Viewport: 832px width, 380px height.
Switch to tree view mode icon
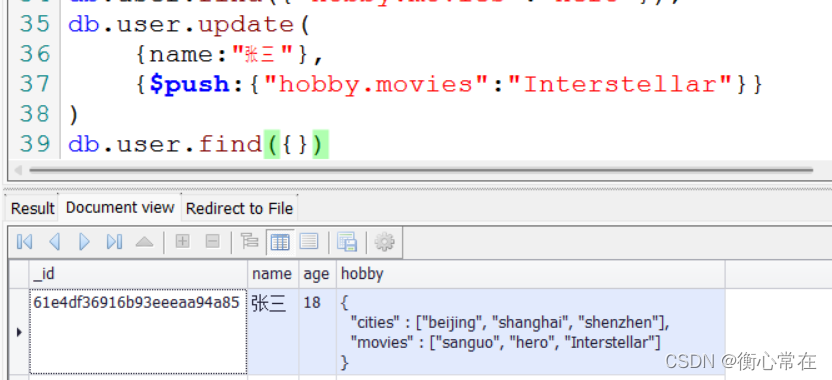(249, 241)
